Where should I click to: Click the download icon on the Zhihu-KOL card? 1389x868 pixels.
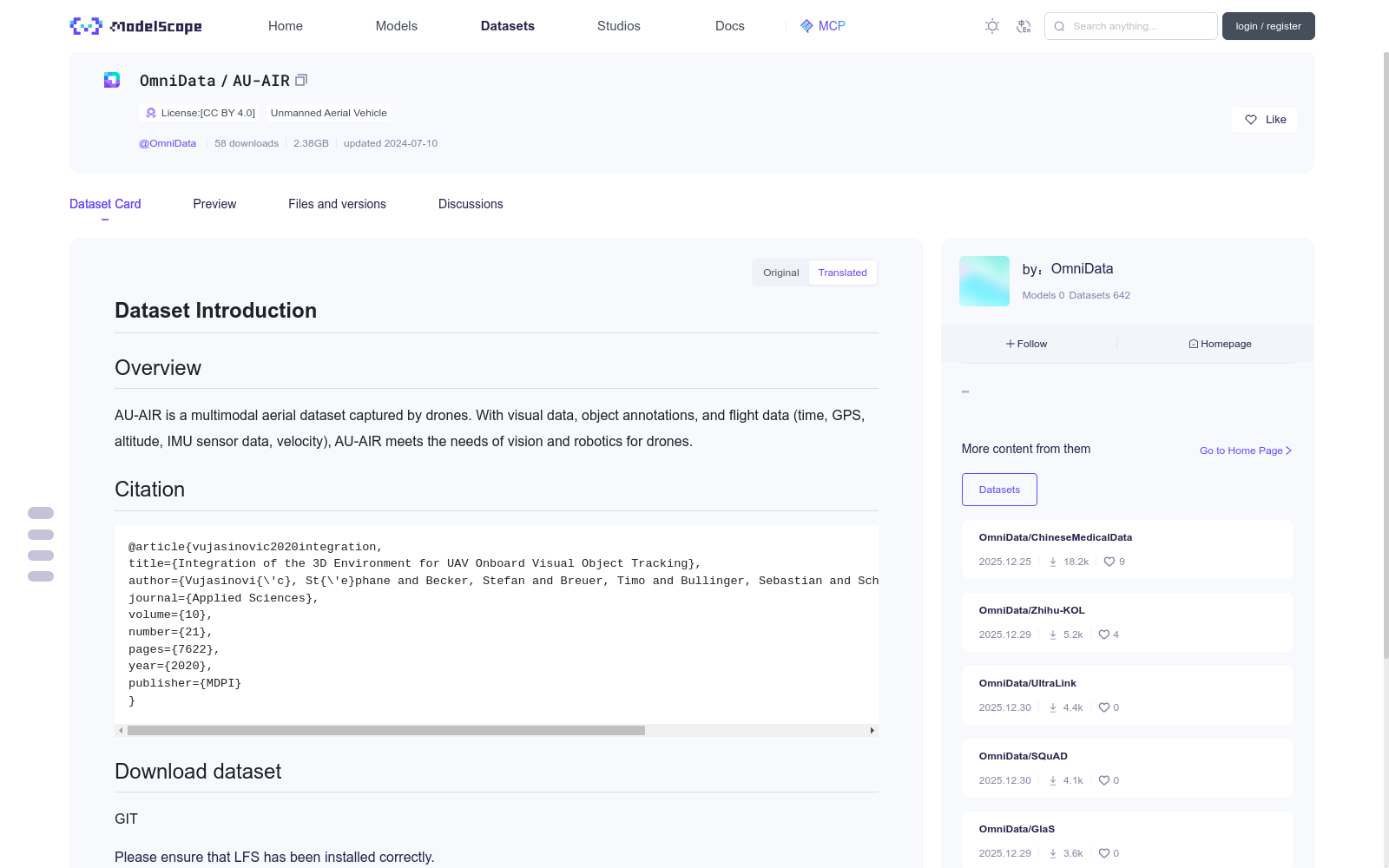click(x=1053, y=635)
